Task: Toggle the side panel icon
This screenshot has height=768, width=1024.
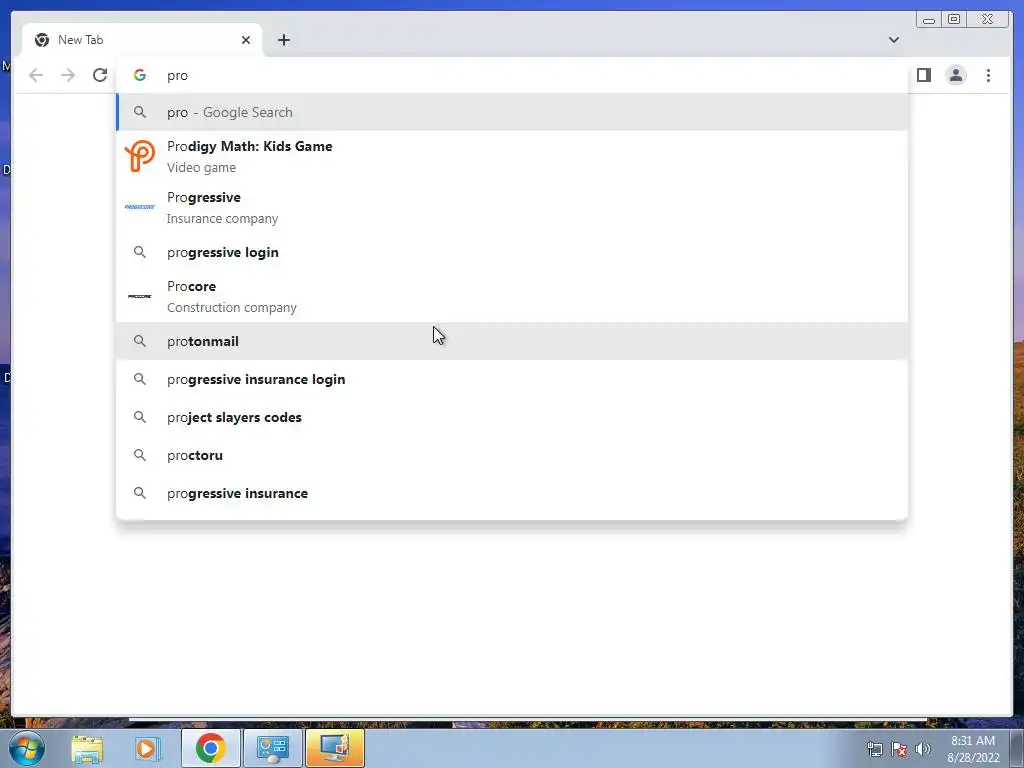Action: click(x=923, y=75)
